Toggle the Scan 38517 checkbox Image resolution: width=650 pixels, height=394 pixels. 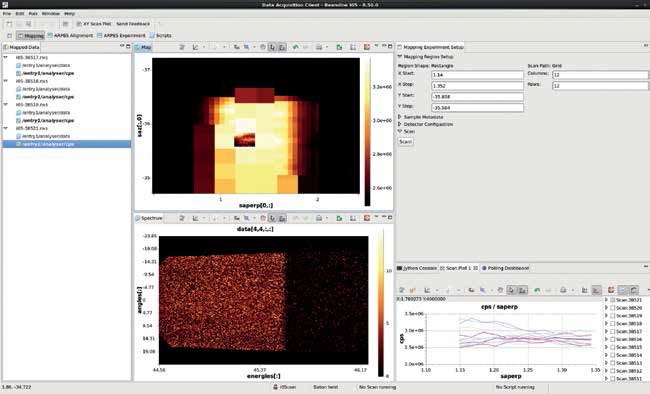point(613,331)
